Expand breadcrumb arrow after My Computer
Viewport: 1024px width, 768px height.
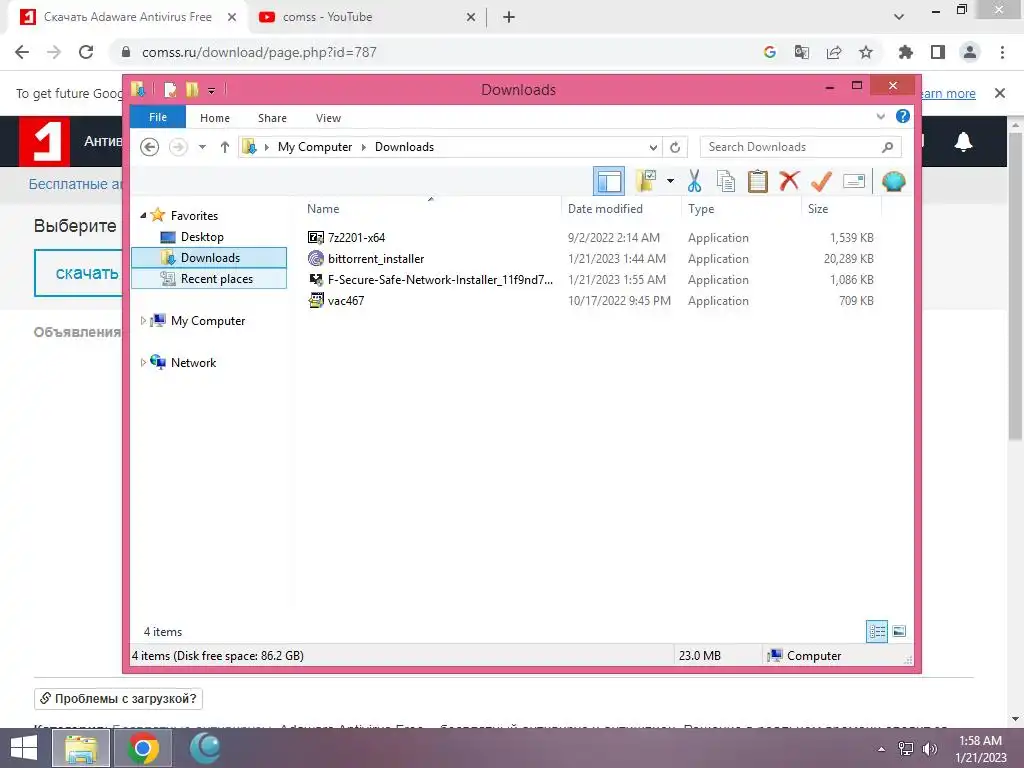pyautogui.click(x=364, y=147)
